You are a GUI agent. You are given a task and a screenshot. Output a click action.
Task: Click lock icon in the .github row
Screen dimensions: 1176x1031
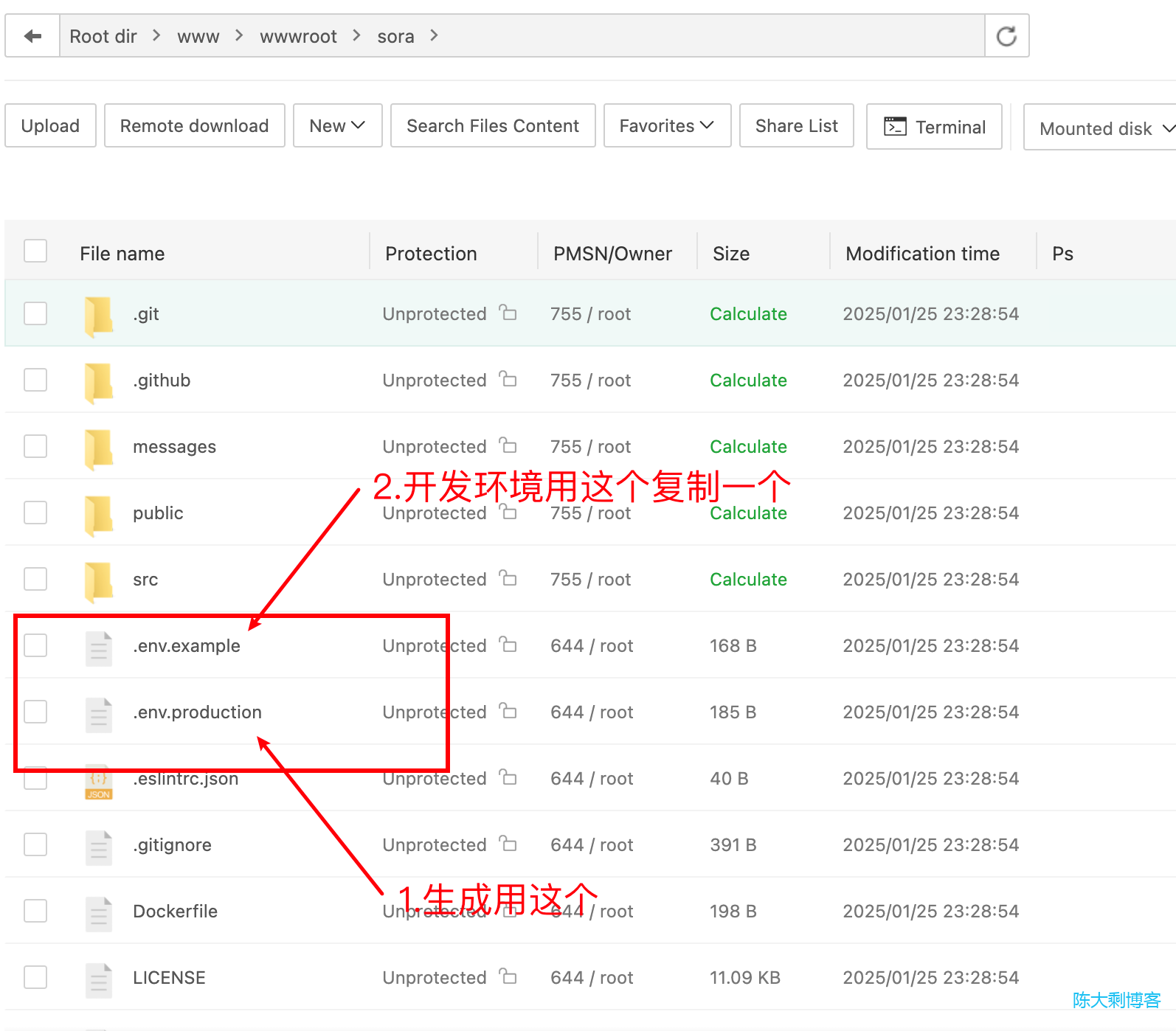[x=508, y=378]
